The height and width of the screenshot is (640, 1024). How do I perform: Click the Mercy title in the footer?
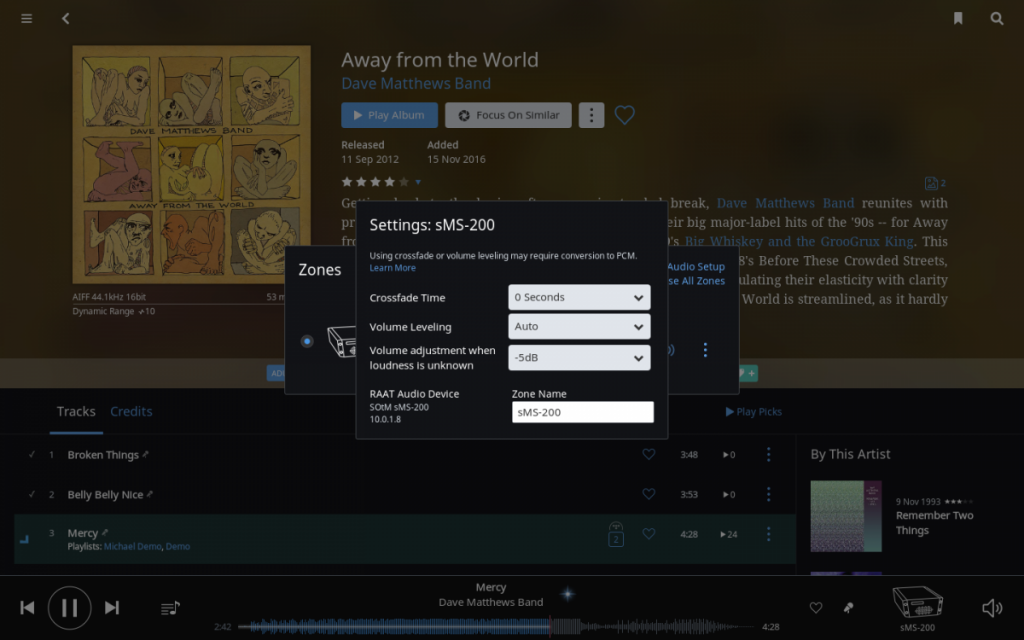point(490,587)
